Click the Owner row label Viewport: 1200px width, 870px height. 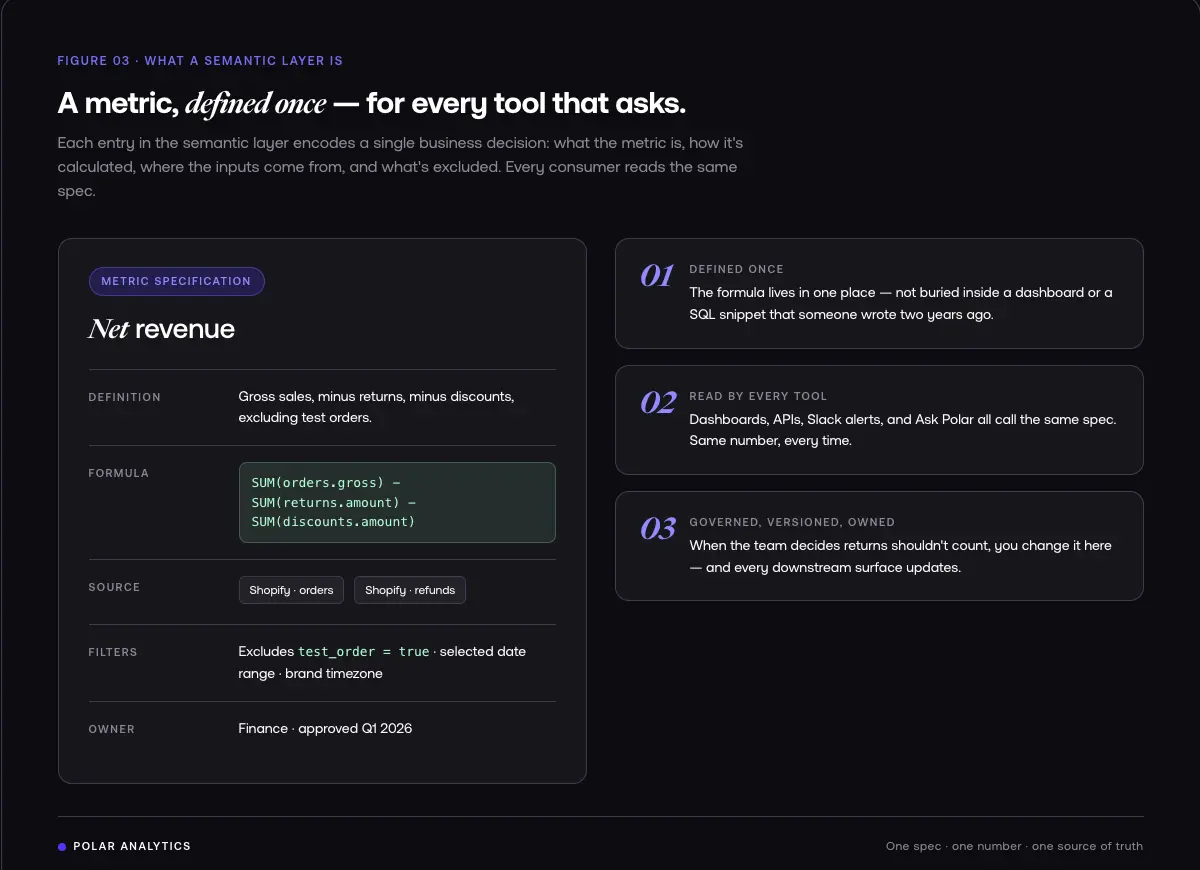click(111, 729)
